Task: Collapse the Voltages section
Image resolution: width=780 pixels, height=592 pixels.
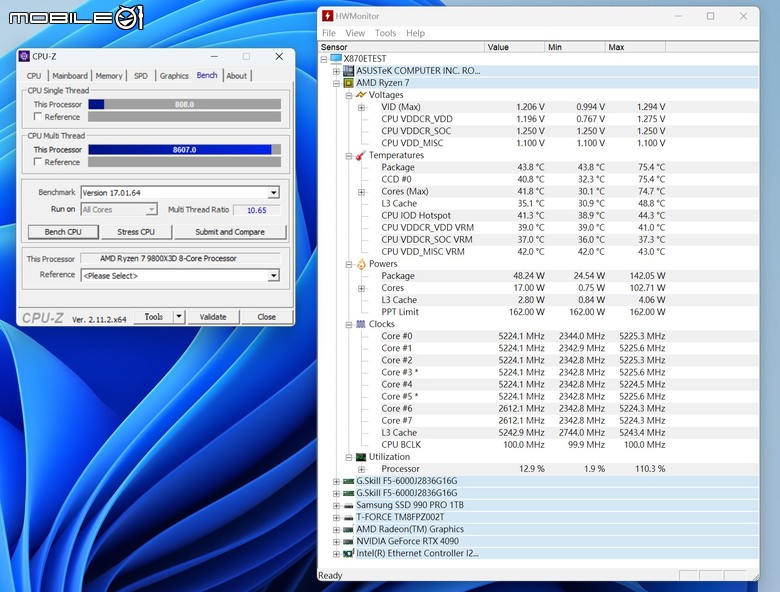Action: coord(349,96)
